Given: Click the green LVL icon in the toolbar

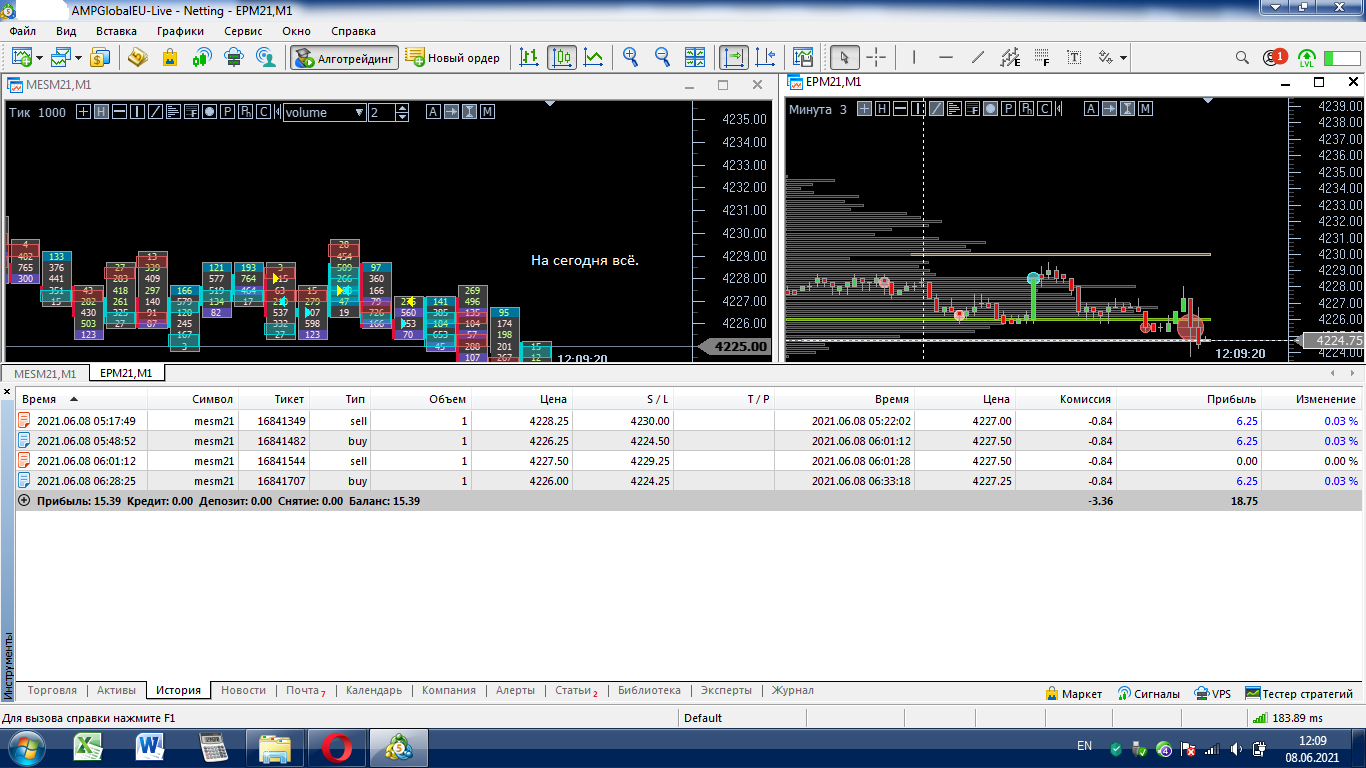Looking at the screenshot, I should 1307,57.
